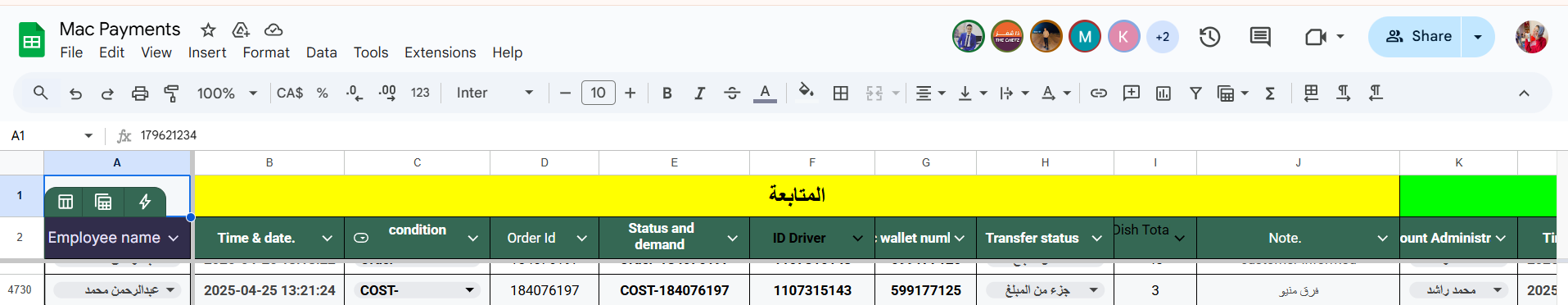Viewport: 1568px width, 305px height.
Task: Toggle strikethrough formatting
Action: pos(732,93)
